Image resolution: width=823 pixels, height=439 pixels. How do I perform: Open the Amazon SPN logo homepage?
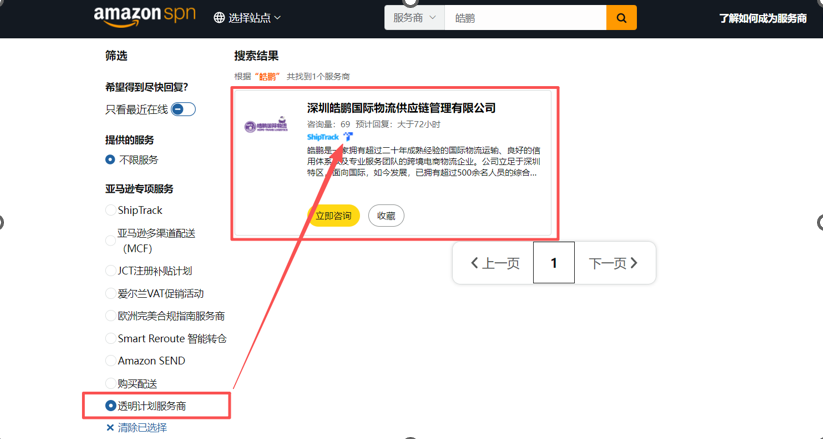pos(145,16)
